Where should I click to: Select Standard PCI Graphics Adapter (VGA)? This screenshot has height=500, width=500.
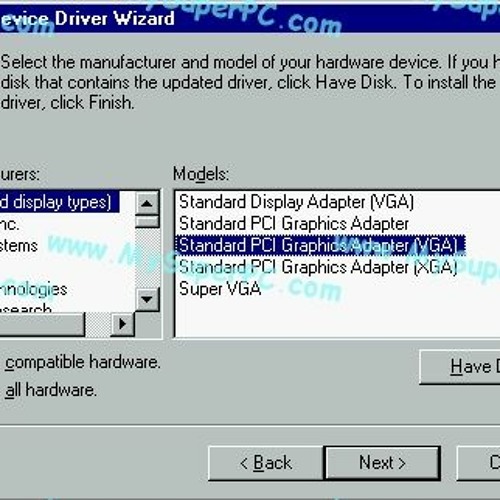pyautogui.click(x=320, y=245)
